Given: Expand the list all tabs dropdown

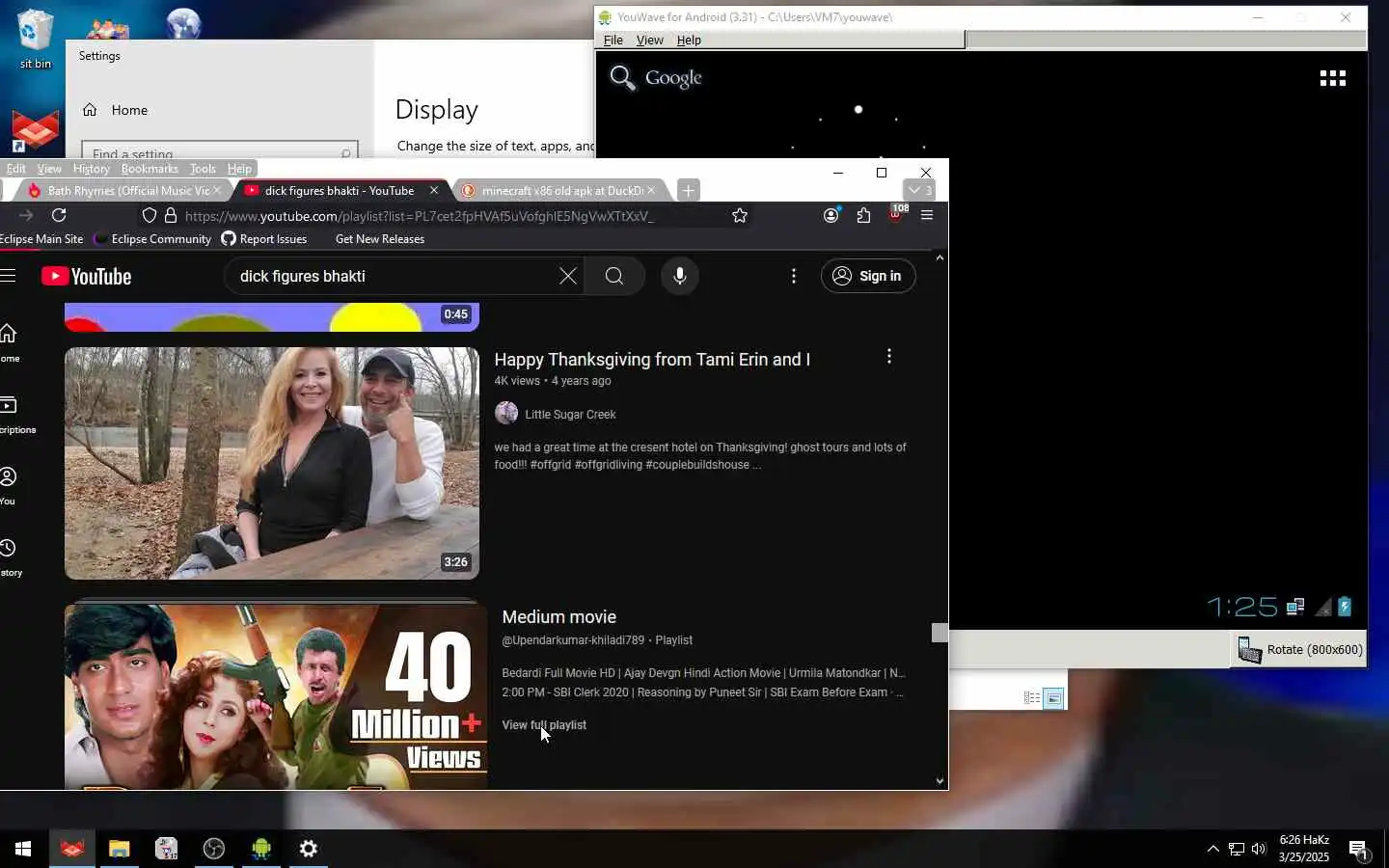Looking at the screenshot, I should coord(919,191).
